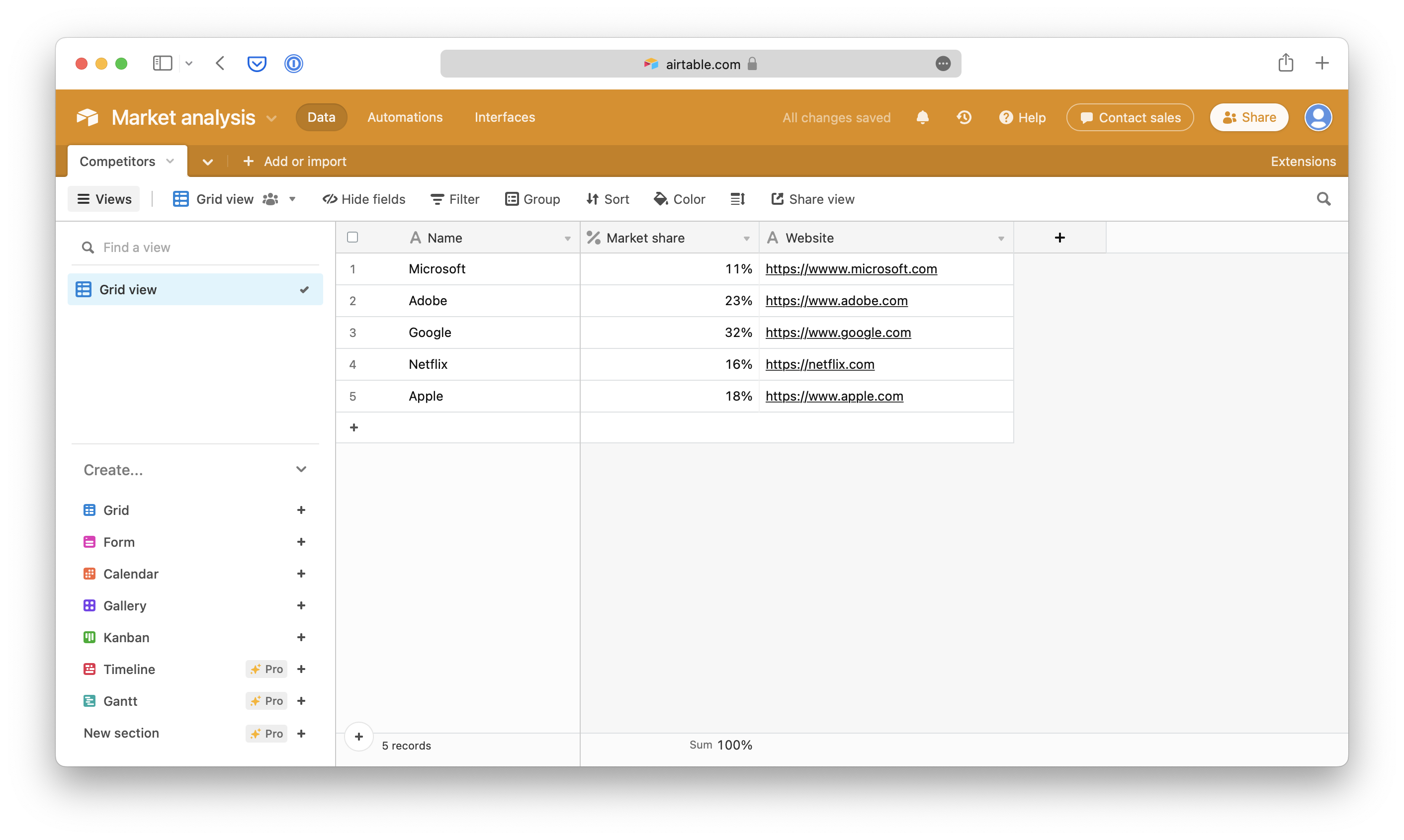Open the microsoft.com website link
1404x840 pixels.
(851, 269)
